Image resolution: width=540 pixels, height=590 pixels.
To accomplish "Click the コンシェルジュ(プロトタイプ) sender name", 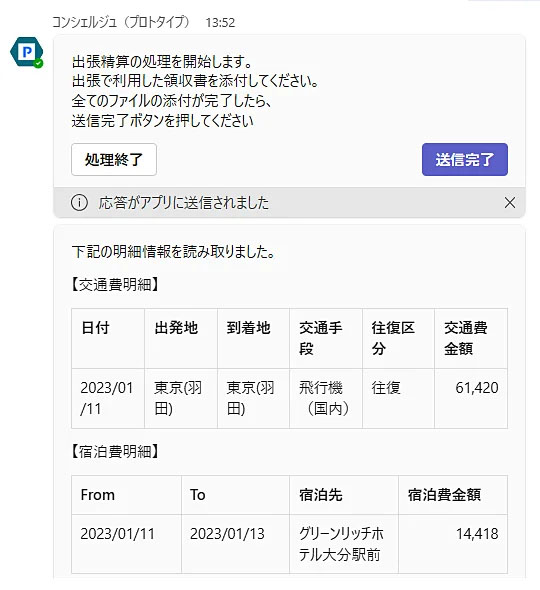I will click(120, 22).
